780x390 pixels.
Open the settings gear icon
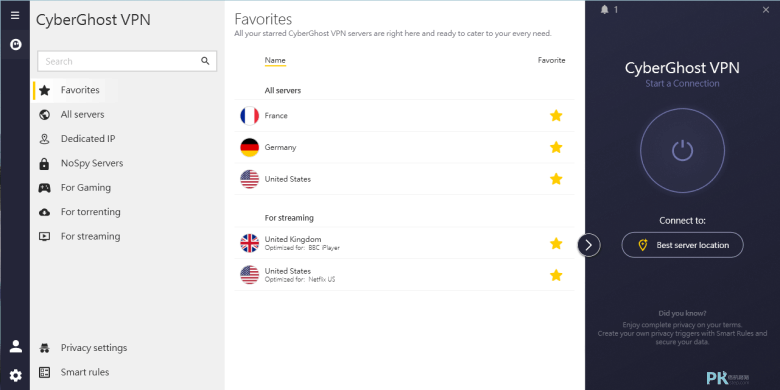point(15,375)
